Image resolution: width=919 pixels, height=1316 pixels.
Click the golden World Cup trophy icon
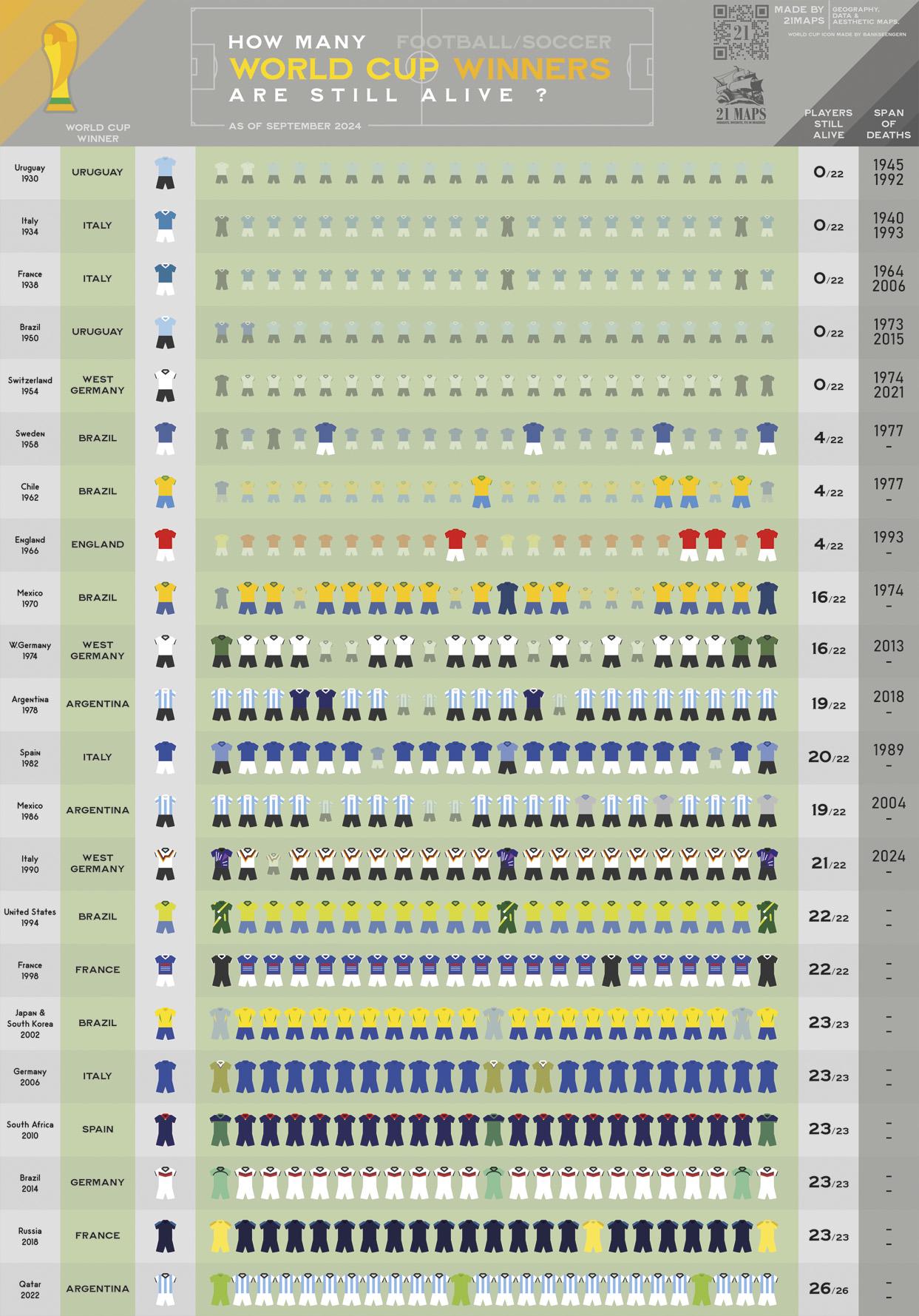point(61,66)
